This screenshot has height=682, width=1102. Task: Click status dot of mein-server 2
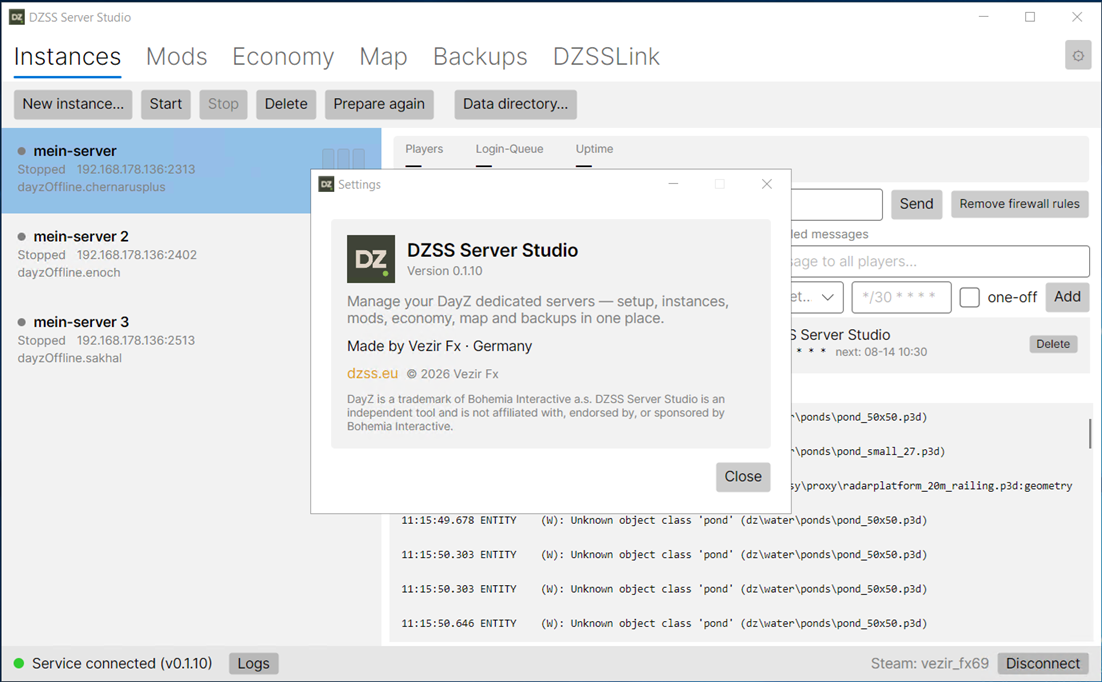[22, 236]
